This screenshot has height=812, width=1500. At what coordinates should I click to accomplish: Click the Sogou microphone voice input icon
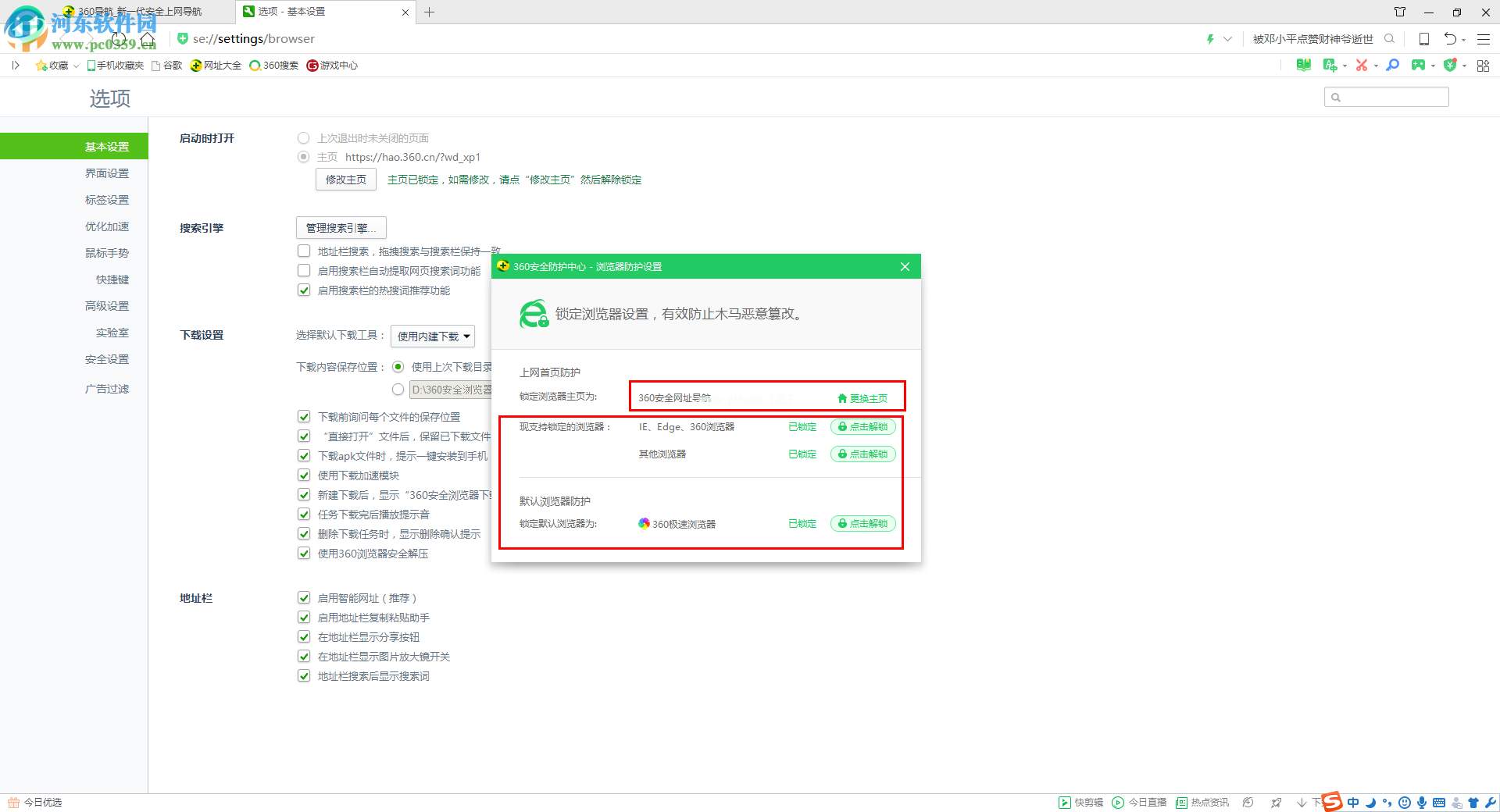pos(1422,803)
